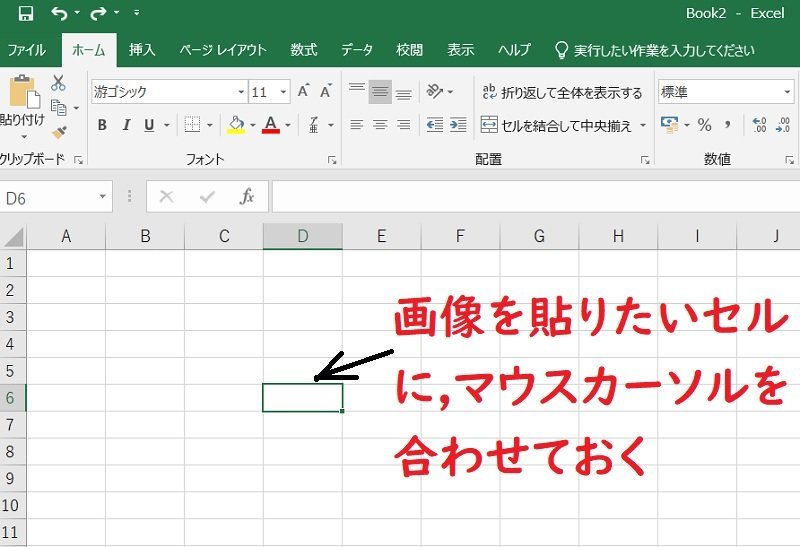800x547 pixels.
Task: Expand the 貼り付け paste options arrow
Action: click(23, 137)
